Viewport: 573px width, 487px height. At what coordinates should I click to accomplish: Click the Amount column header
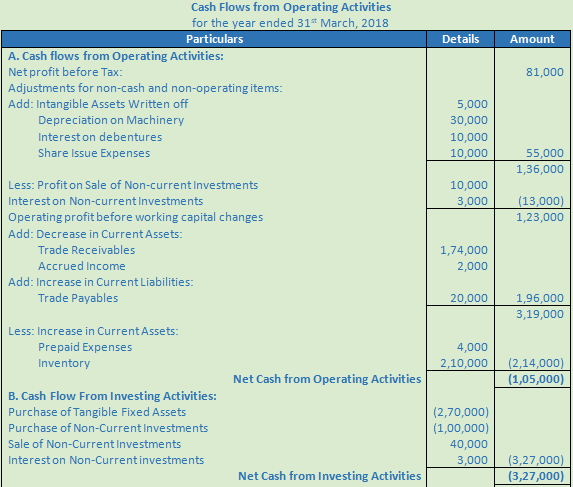point(532,39)
